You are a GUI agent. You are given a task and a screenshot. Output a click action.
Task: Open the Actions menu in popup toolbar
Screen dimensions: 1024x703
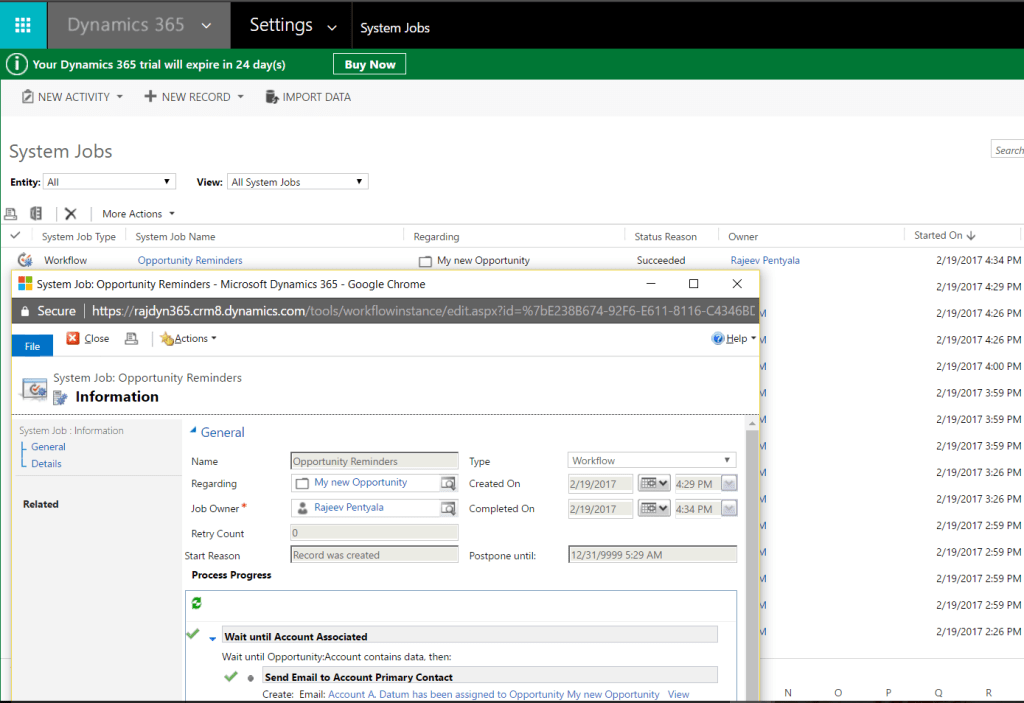pyautogui.click(x=189, y=339)
